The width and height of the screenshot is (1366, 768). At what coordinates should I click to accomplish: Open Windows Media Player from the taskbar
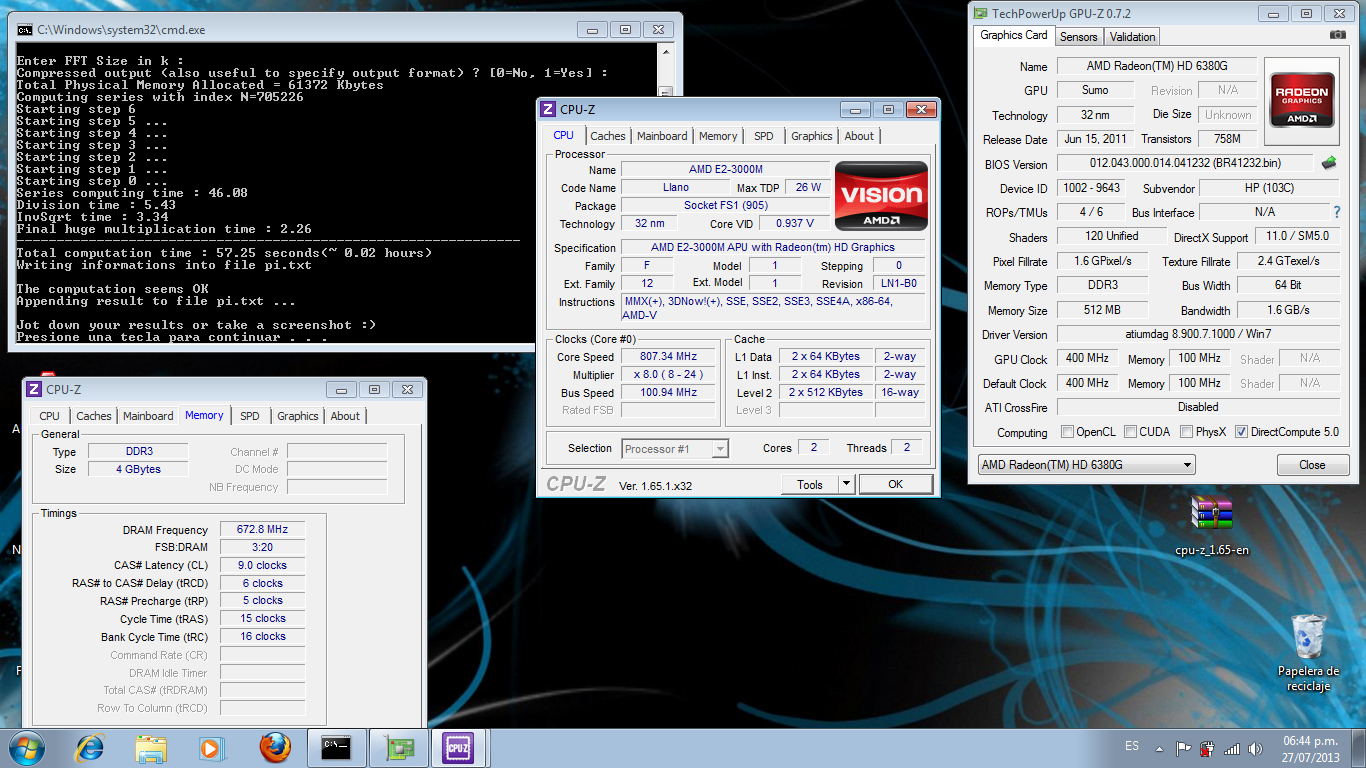coord(211,748)
